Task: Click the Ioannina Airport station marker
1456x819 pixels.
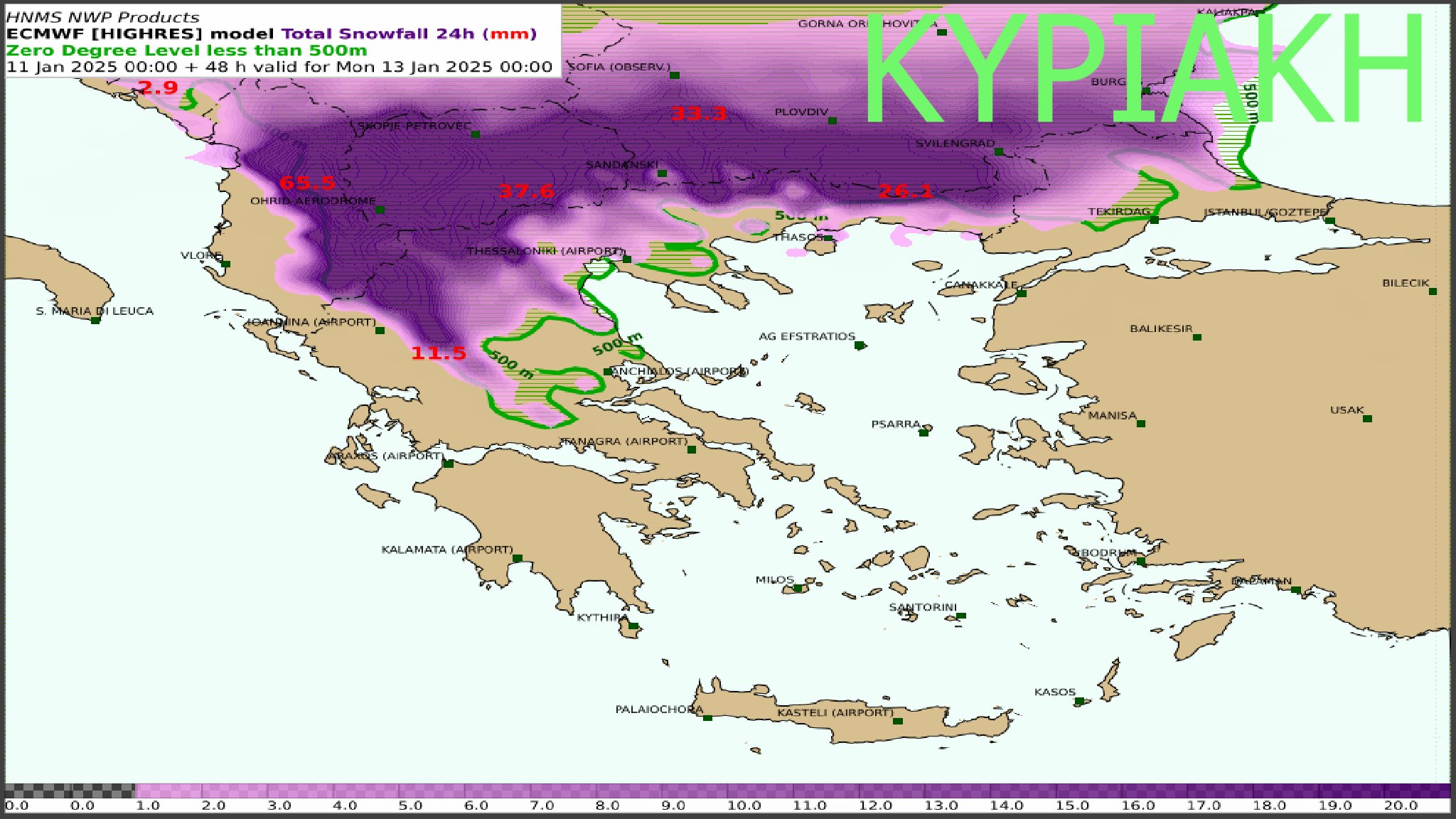Action: click(380, 331)
